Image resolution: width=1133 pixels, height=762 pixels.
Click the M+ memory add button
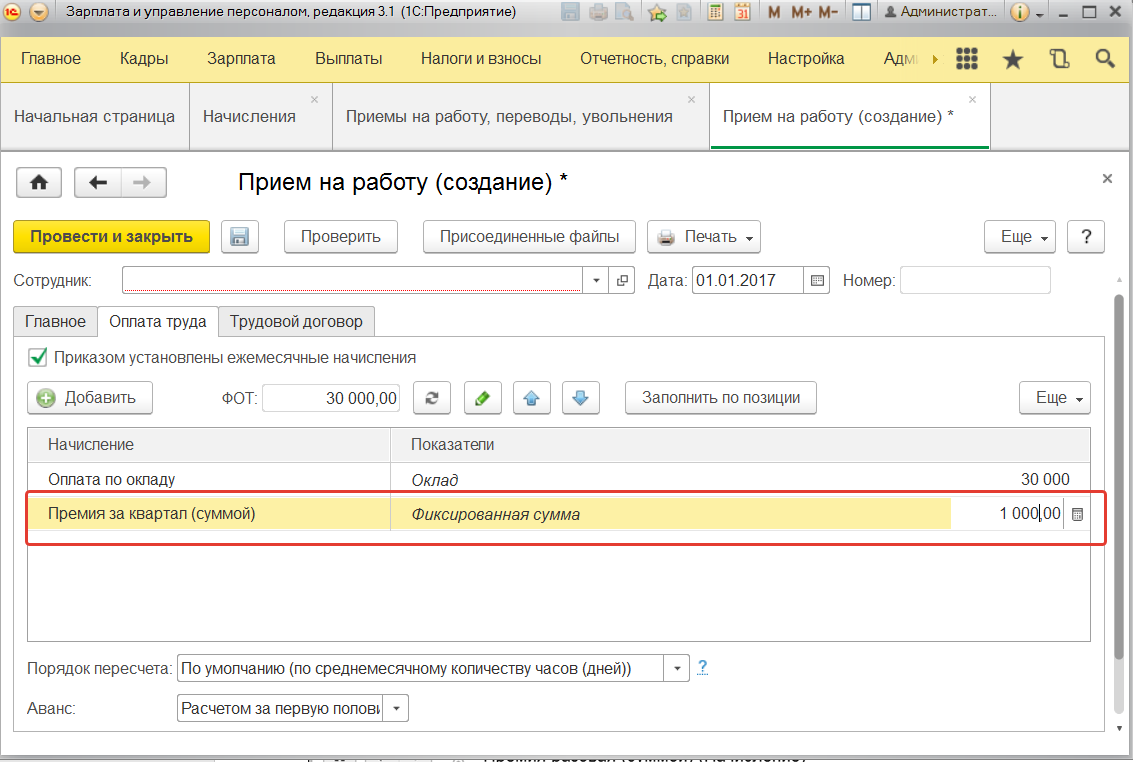point(801,12)
